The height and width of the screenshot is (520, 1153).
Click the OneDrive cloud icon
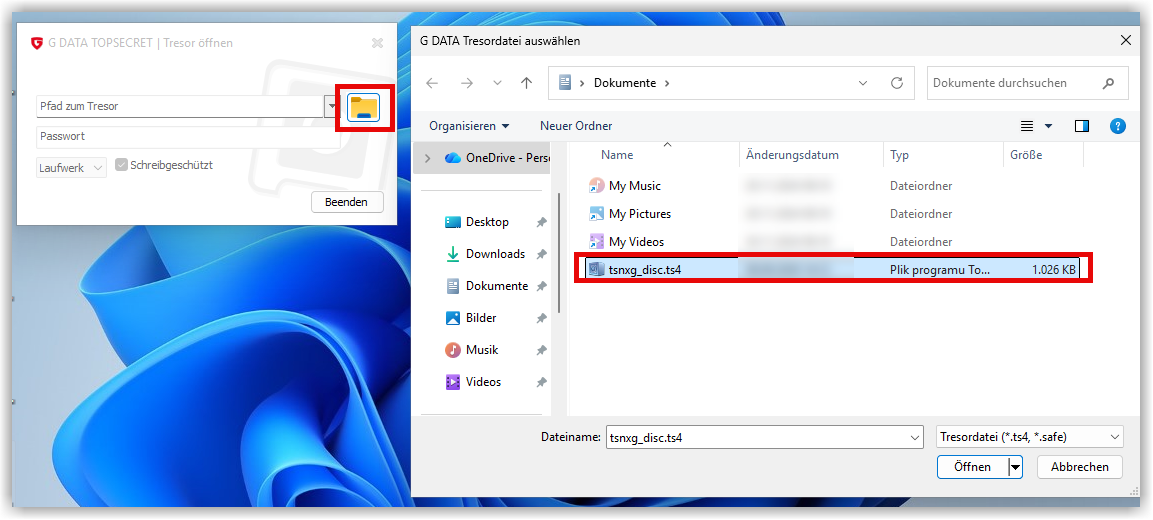[453, 157]
